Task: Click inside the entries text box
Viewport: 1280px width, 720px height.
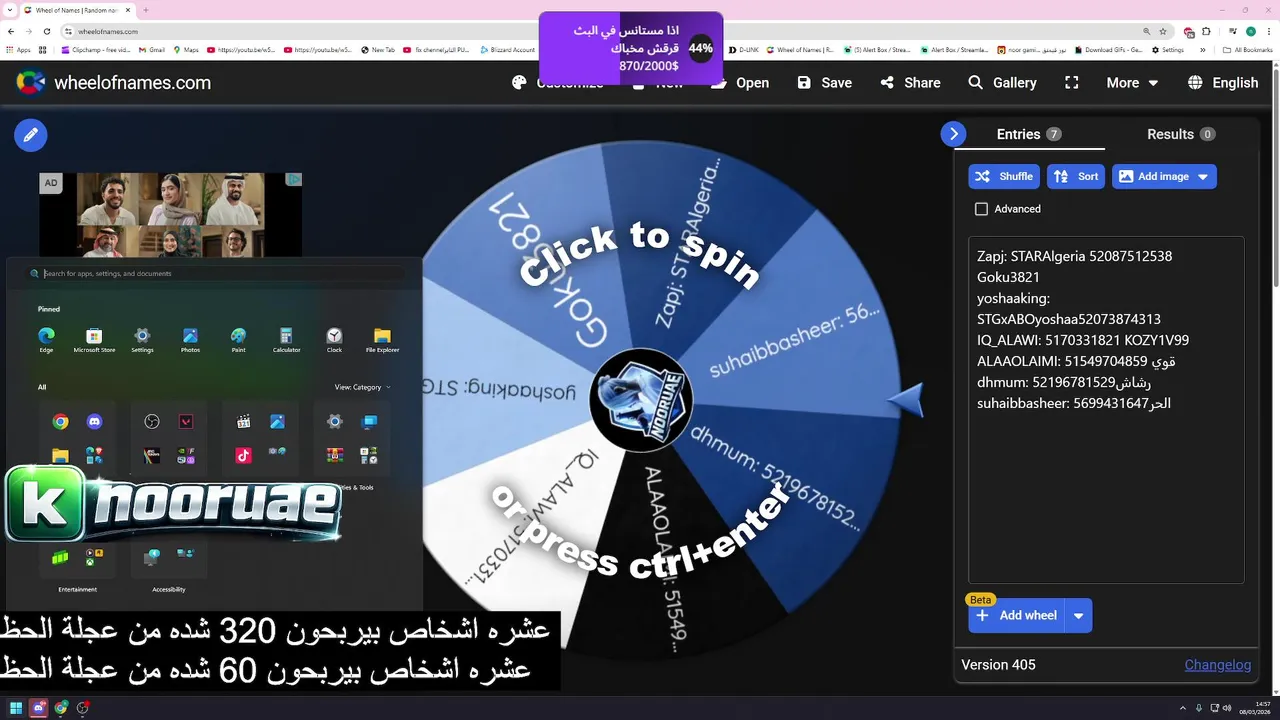Action: (1106, 410)
